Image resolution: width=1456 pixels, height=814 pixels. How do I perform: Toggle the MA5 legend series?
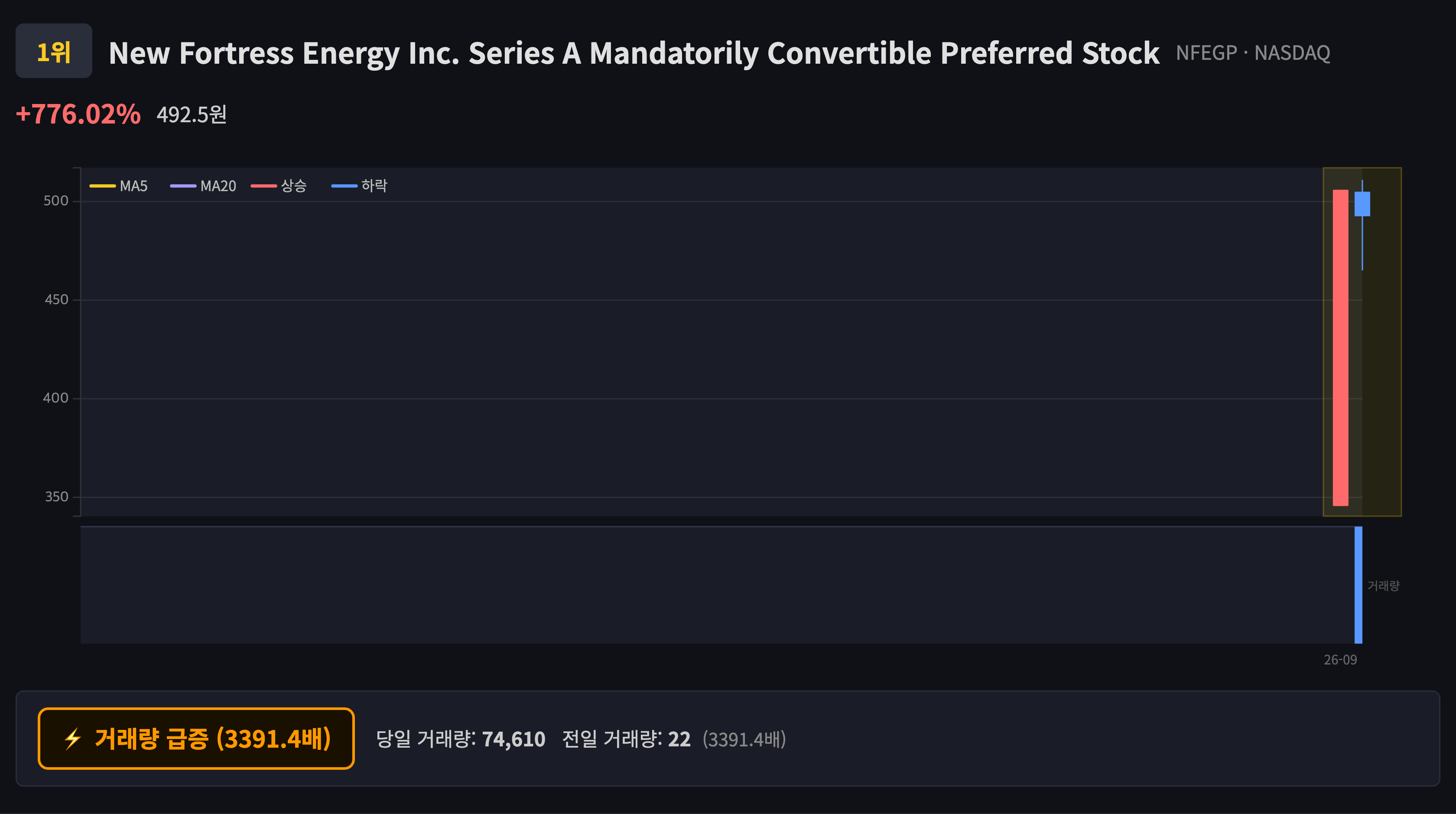(119, 186)
